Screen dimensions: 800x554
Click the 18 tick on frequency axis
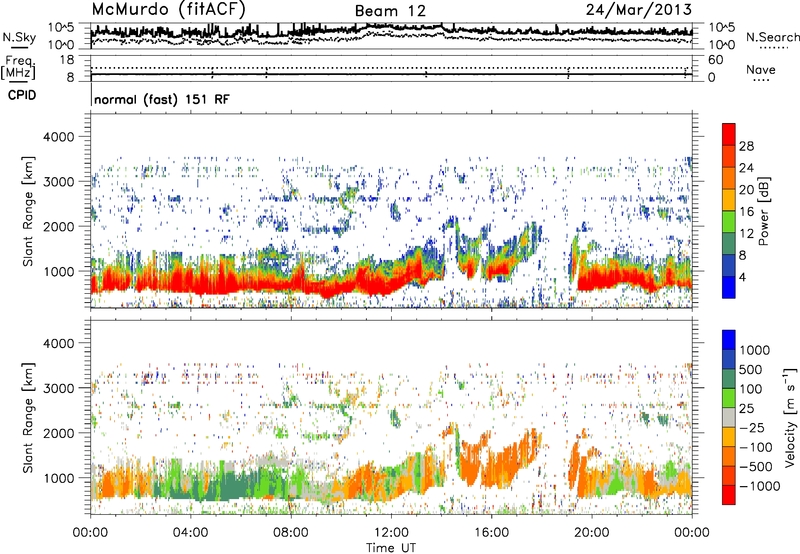[67, 60]
